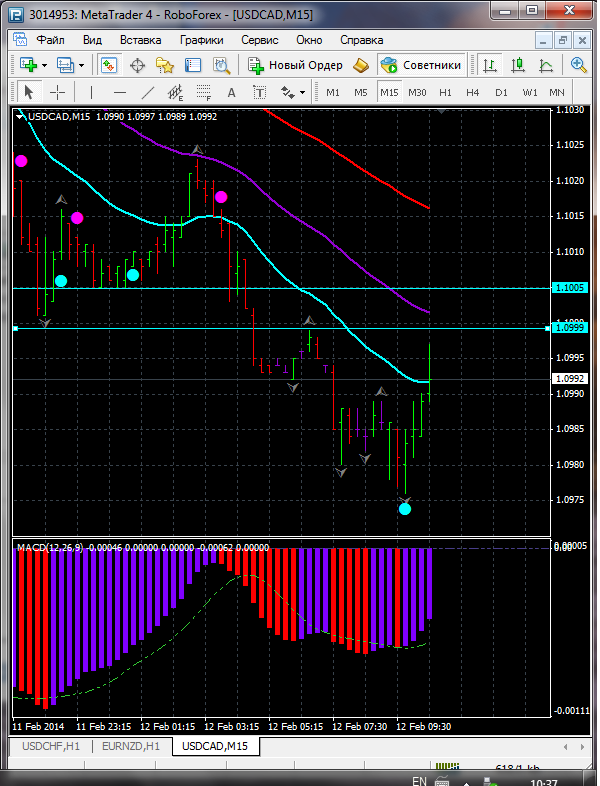Open the Profiles icon
Image resolution: width=600 pixels, height=786 pixels.
(x=65, y=65)
